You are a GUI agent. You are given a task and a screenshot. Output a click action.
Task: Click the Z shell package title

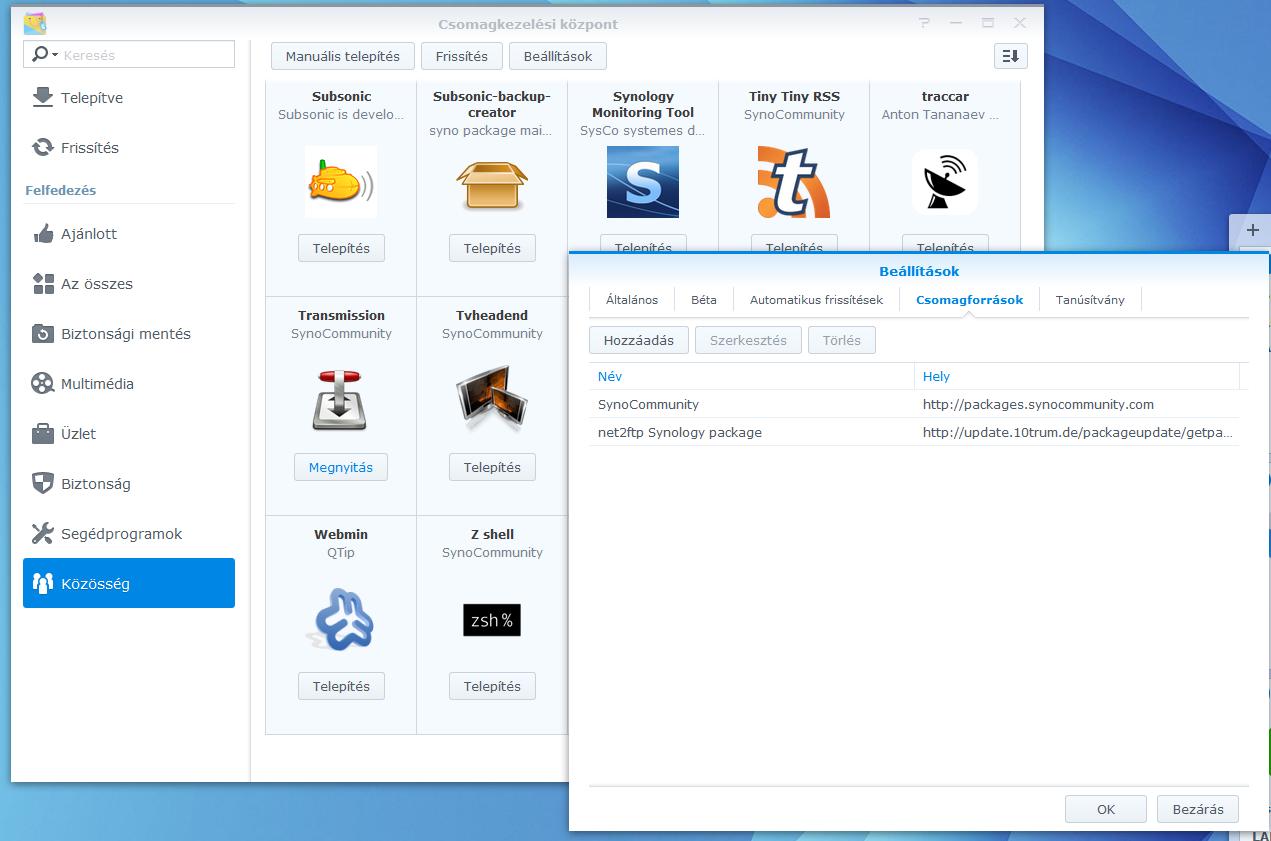pyautogui.click(x=492, y=534)
